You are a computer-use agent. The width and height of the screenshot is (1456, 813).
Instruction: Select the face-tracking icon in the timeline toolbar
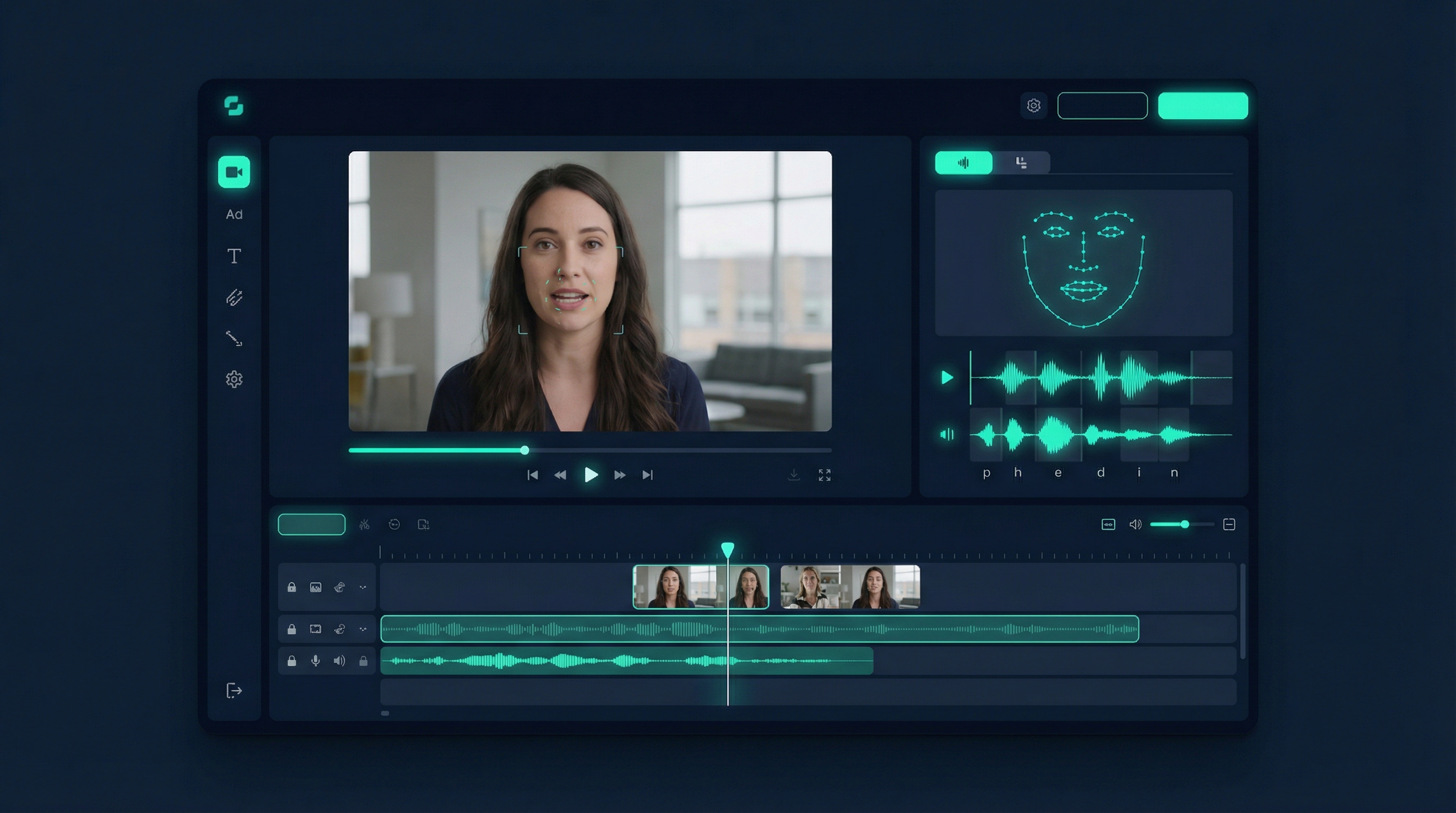tap(396, 525)
